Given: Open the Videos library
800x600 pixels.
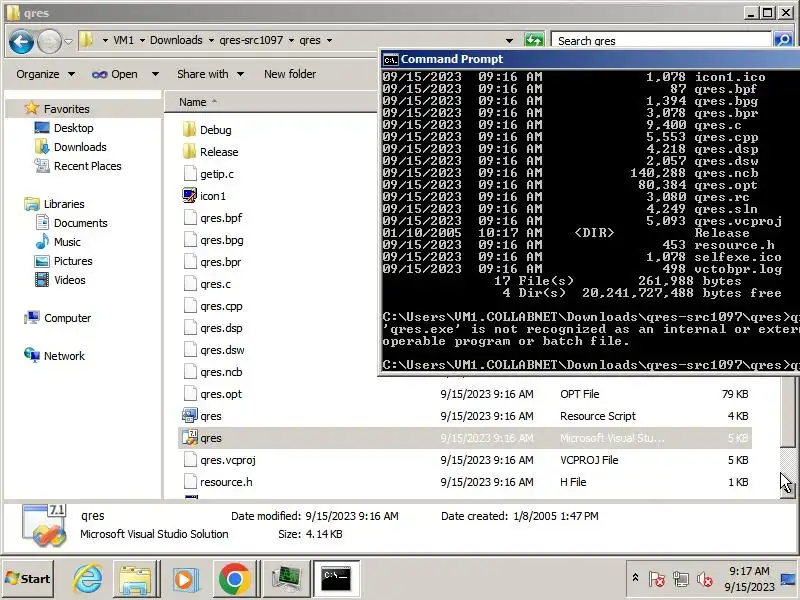Looking at the screenshot, I should pos(69,280).
